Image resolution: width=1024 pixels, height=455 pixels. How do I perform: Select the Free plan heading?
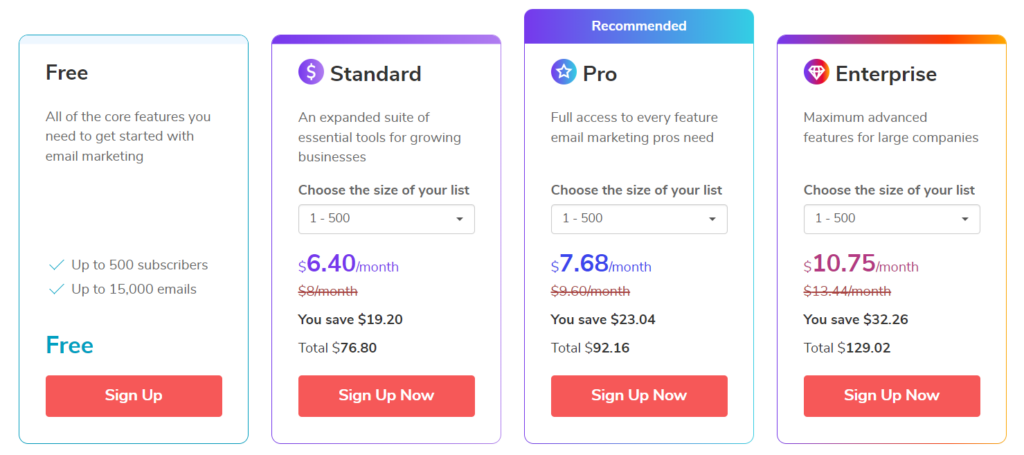click(67, 72)
